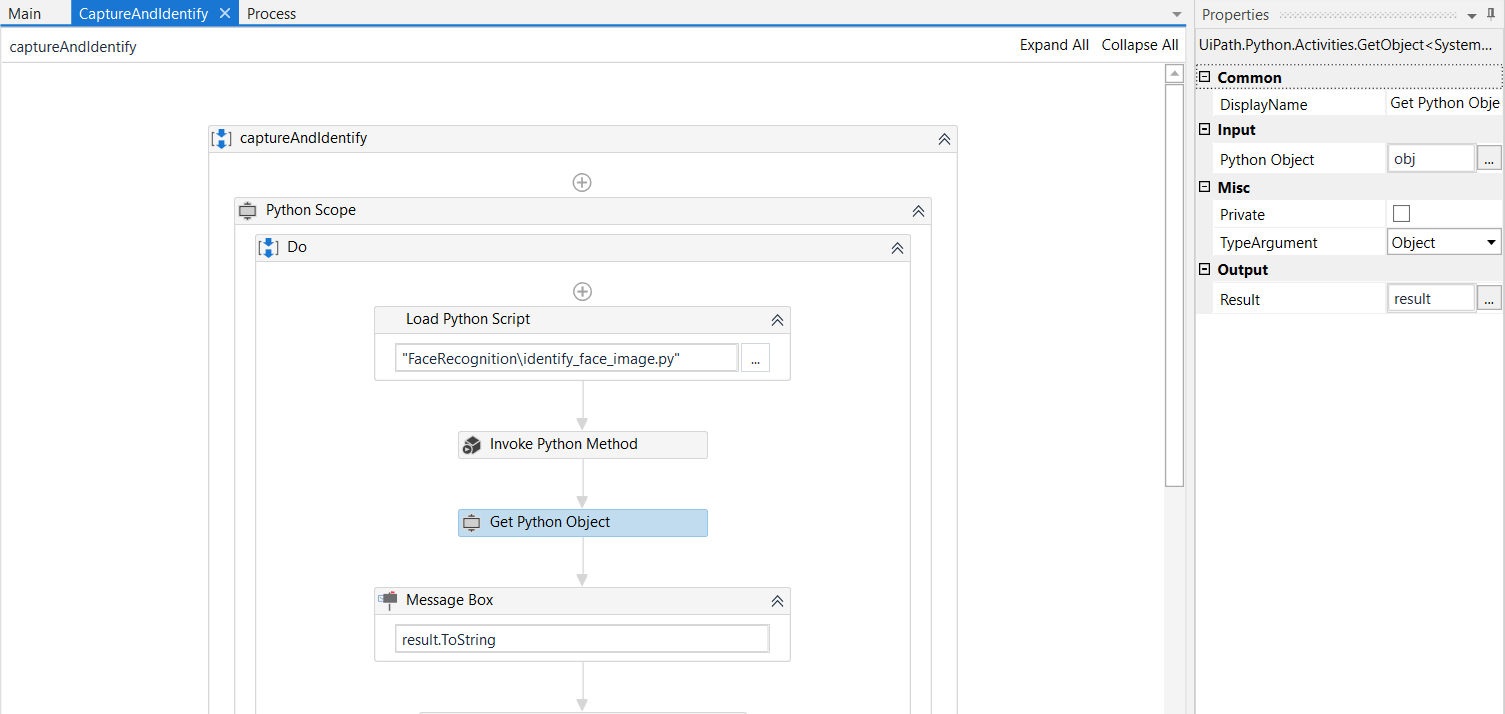Click the Do sequence icon

pyautogui.click(x=268, y=247)
